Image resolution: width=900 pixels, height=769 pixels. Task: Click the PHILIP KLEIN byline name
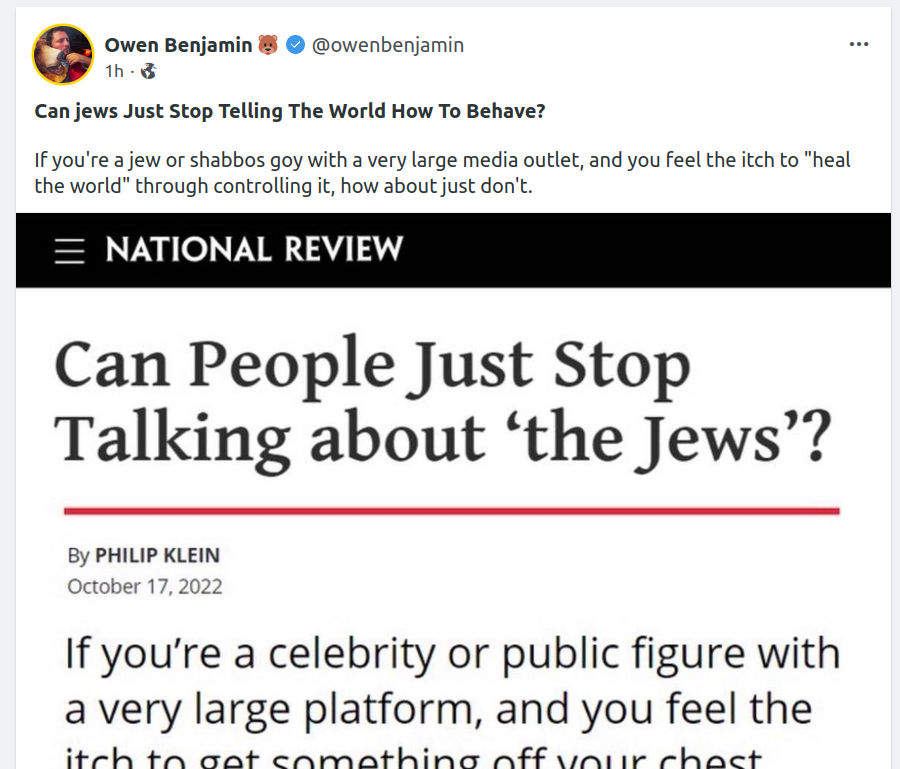[x=157, y=555]
